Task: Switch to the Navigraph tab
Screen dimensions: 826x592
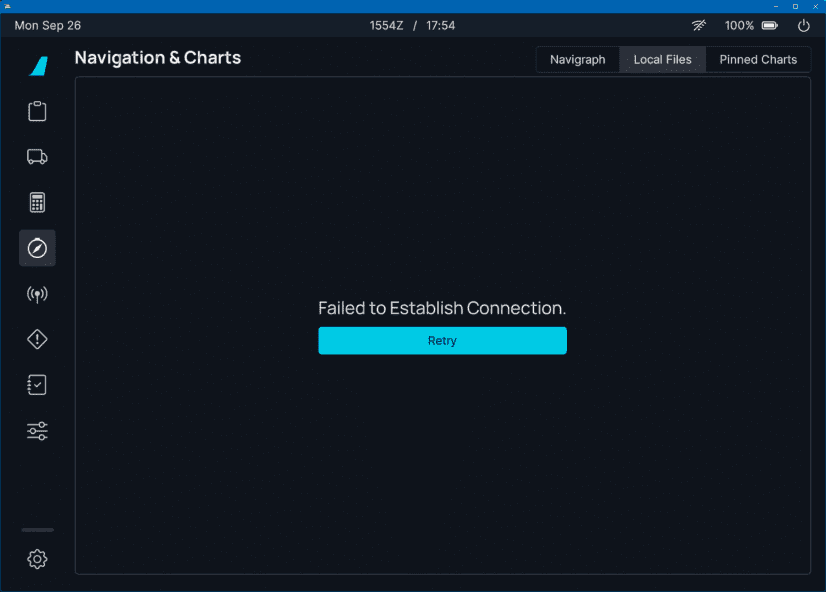Action: pyautogui.click(x=577, y=60)
